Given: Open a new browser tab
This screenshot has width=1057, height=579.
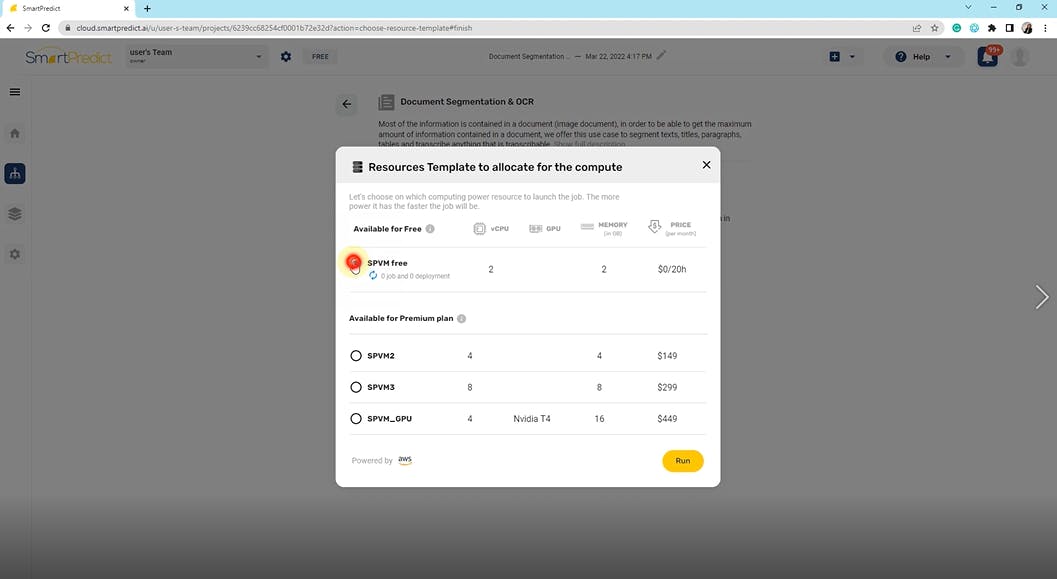Looking at the screenshot, I should [x=147, y=9].
